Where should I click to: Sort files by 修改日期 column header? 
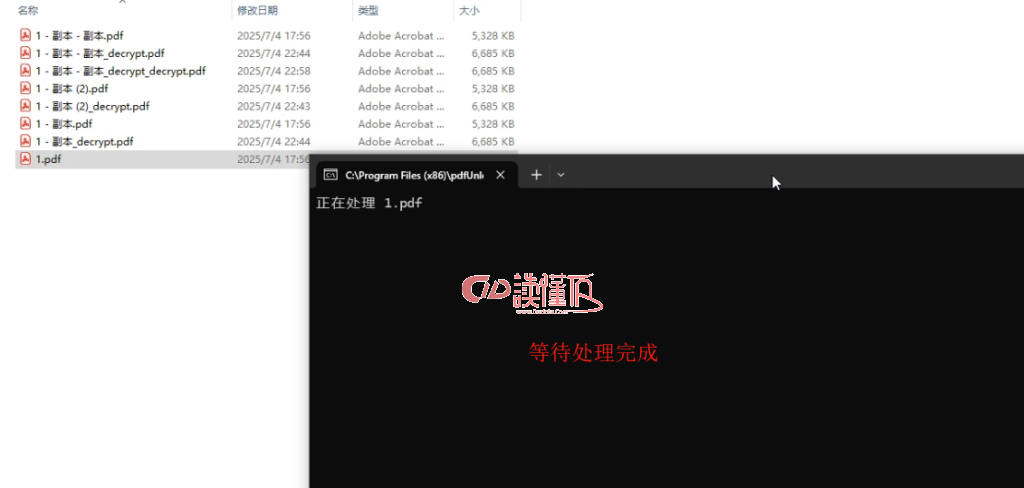pos(257,10)
